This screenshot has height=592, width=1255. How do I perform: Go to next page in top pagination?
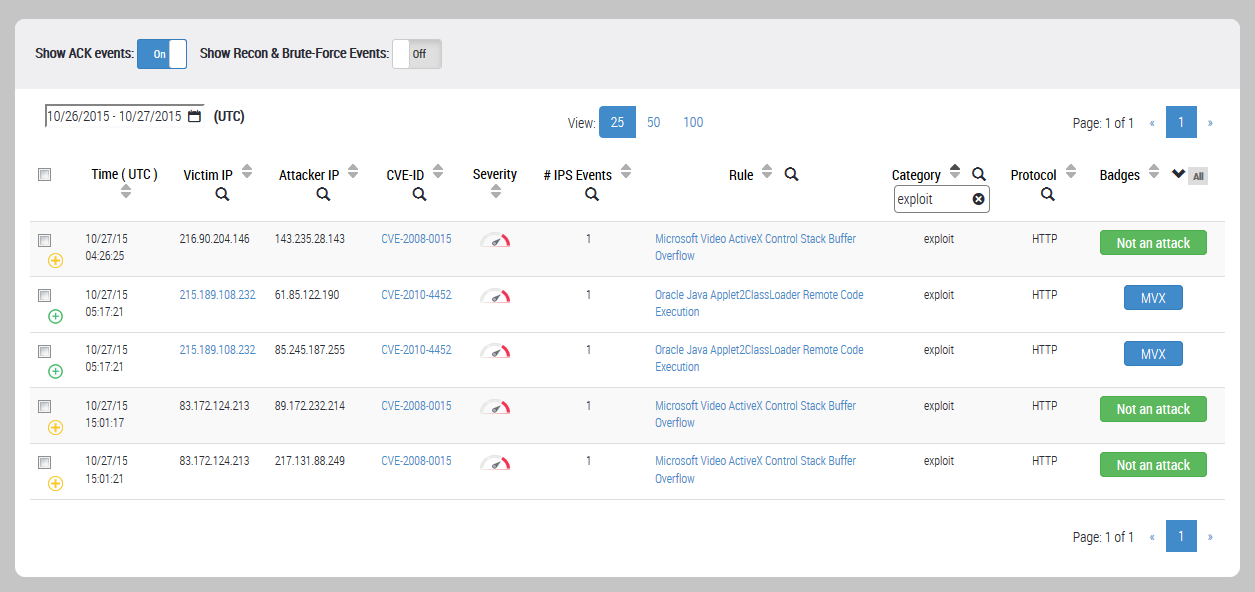point(1210,123)
